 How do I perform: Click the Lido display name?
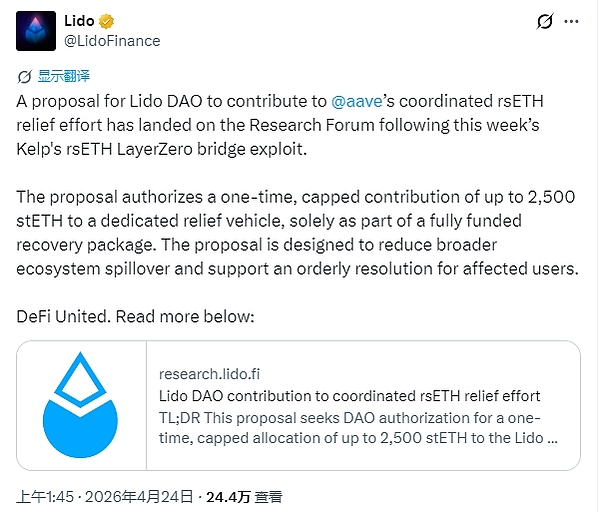78,21
